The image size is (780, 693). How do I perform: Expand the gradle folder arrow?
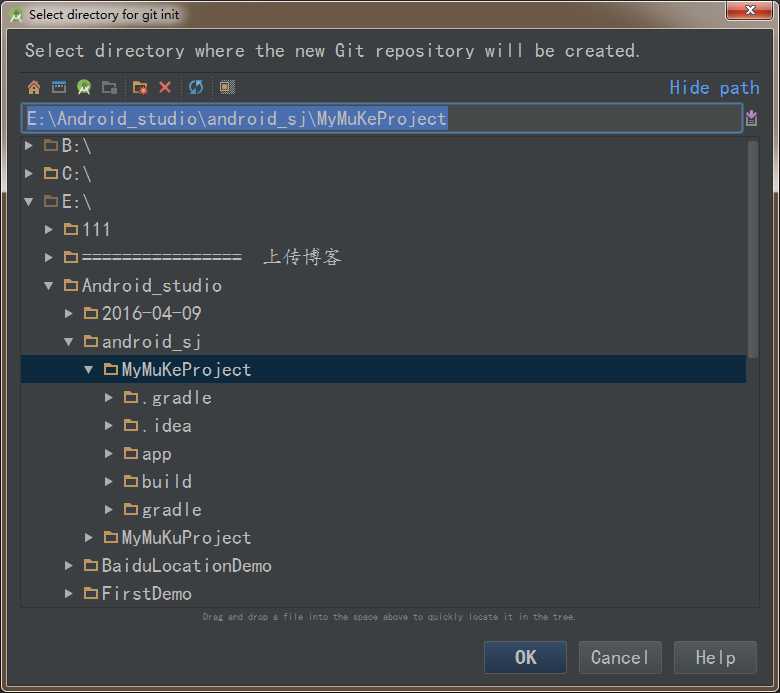pyautogui.click(x=108, y=509)
